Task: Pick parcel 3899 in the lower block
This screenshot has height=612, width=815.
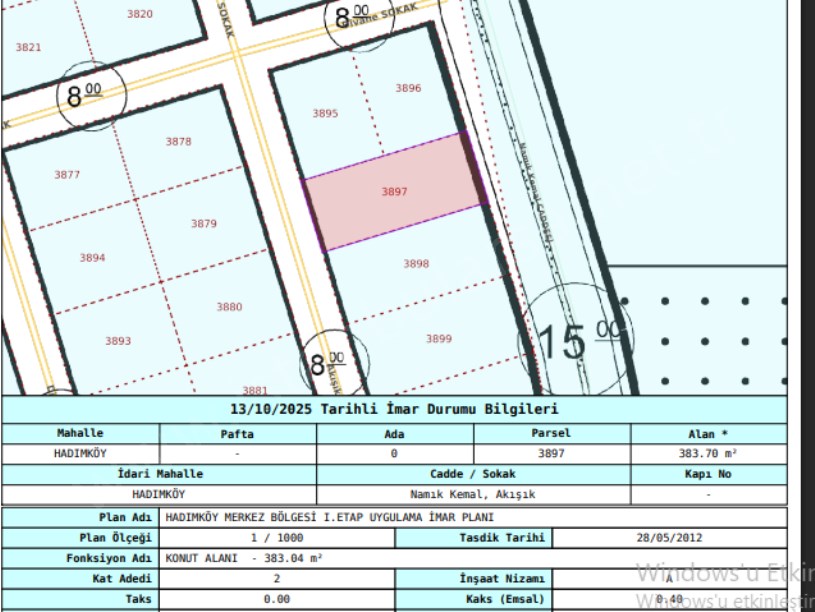Action: click(439, 339)
